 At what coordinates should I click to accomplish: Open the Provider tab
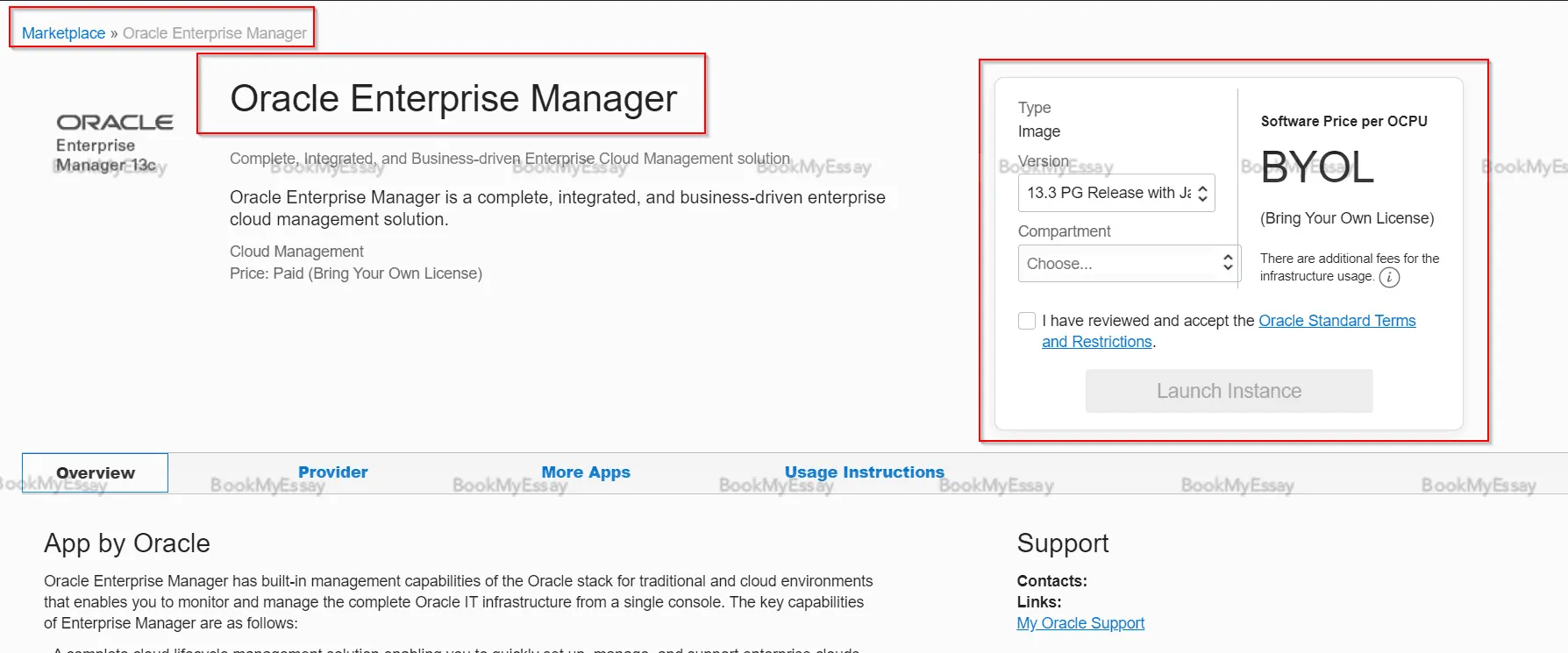[332, 472]
